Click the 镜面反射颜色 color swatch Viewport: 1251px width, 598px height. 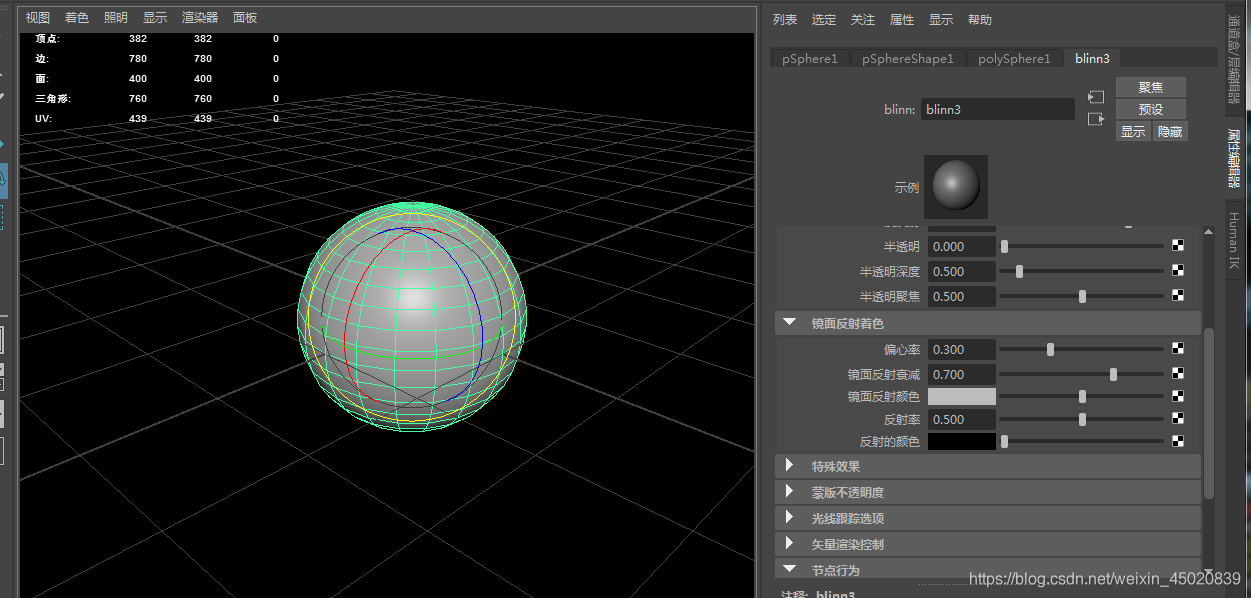click(962, 396)
